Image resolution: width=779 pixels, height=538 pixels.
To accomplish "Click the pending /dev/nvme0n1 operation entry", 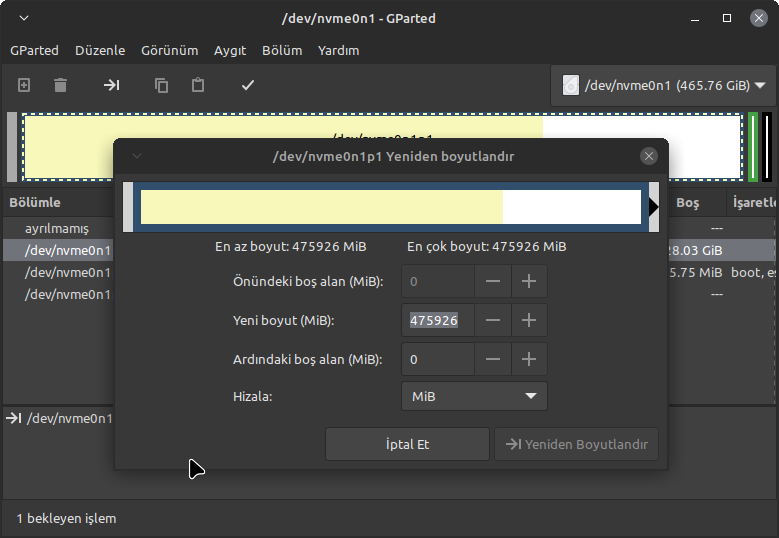I will pyautogui.click(x=60, y=419).
